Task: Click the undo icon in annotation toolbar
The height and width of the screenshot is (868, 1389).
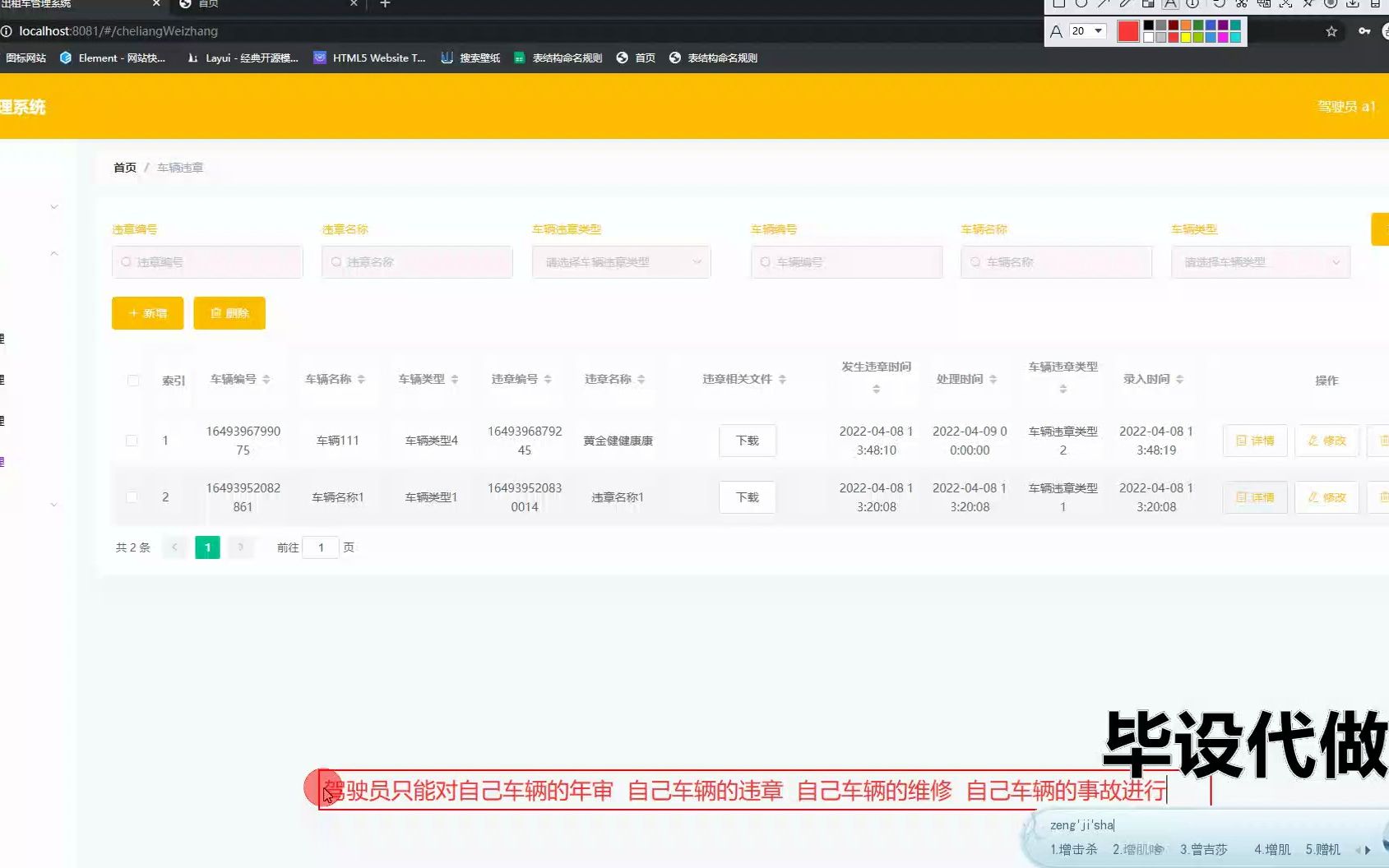Action: click(1217, 4)
